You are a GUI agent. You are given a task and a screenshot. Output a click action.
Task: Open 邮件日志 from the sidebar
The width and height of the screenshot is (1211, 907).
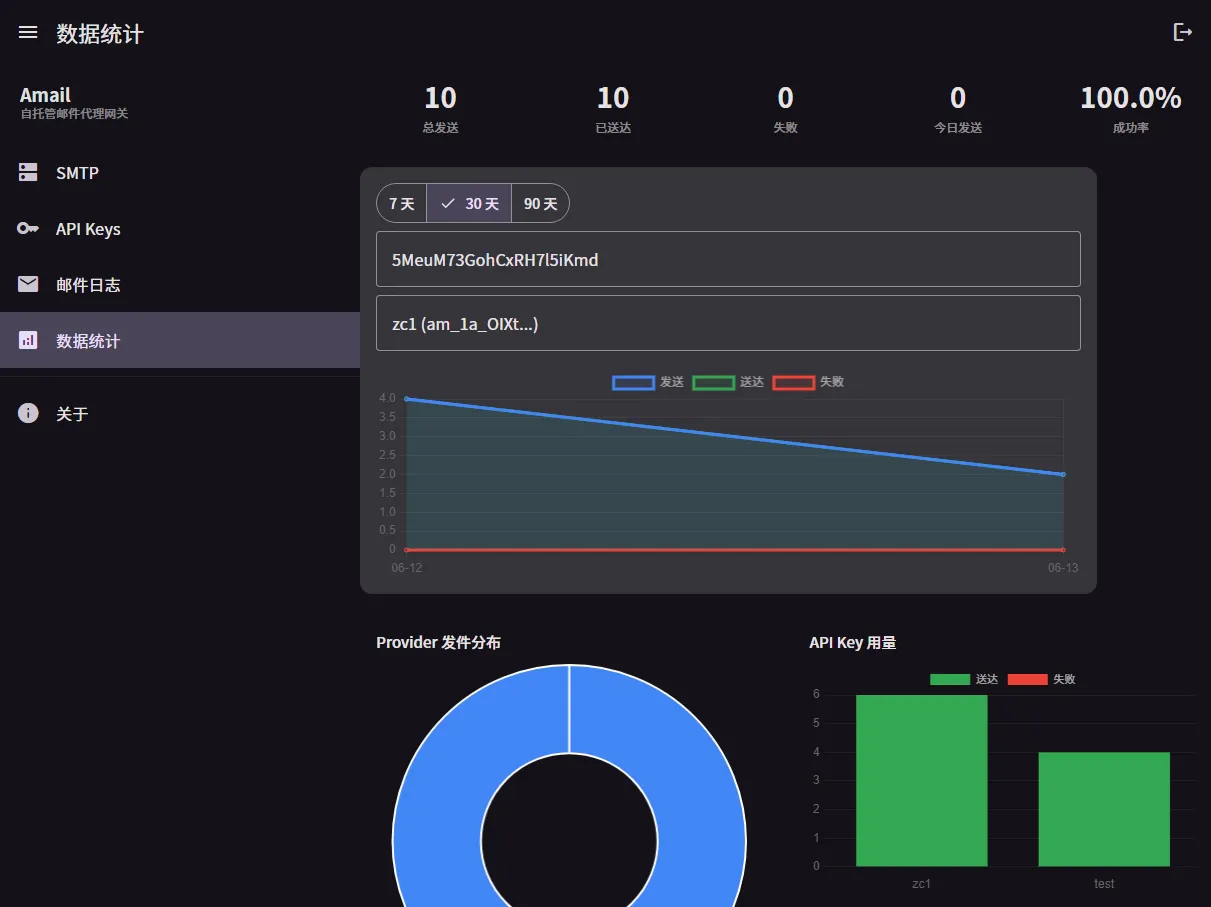[x=180, y=284]
